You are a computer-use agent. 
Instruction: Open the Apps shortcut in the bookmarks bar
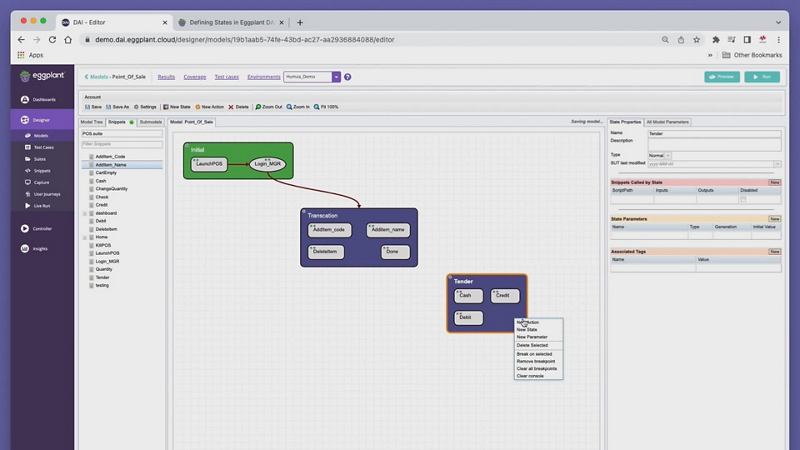pyautogui.click(x=30, y=55)
